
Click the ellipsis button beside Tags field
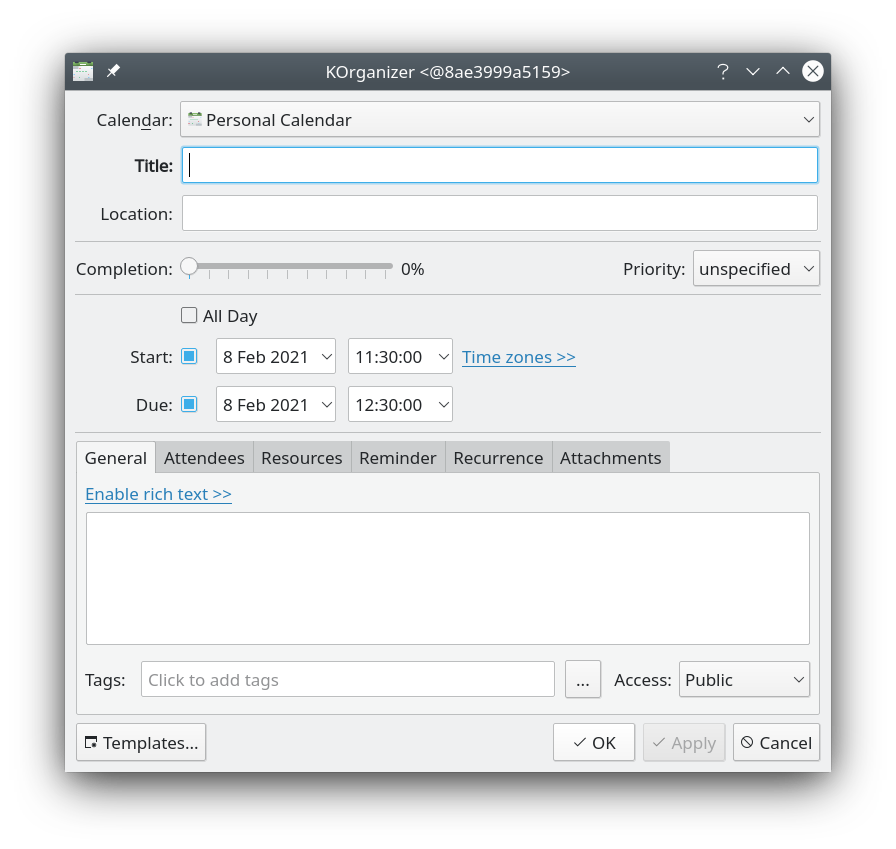point(583,679)
